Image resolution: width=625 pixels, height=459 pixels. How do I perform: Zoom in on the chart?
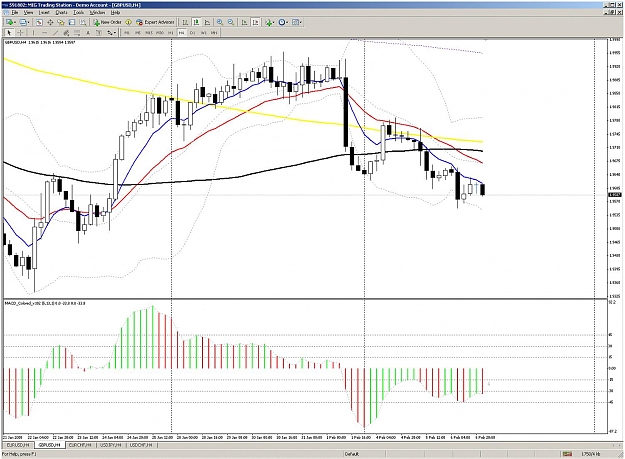(220, 22)
